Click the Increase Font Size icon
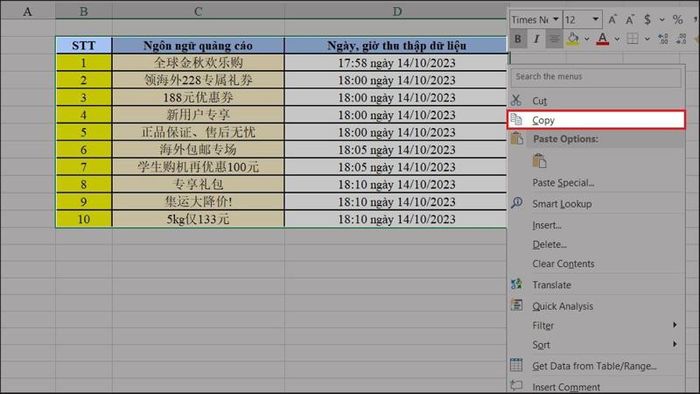This screenshot has height=394, width=700. (612, 20)
